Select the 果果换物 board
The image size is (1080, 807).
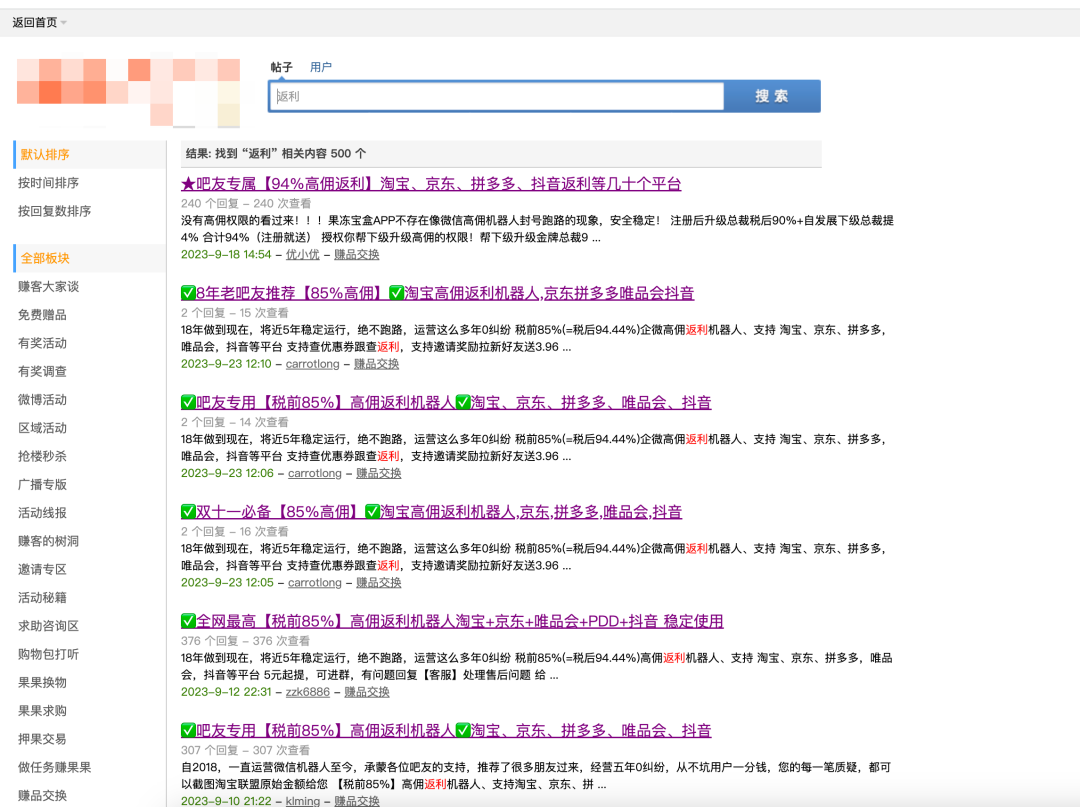(x=43, y=682)
